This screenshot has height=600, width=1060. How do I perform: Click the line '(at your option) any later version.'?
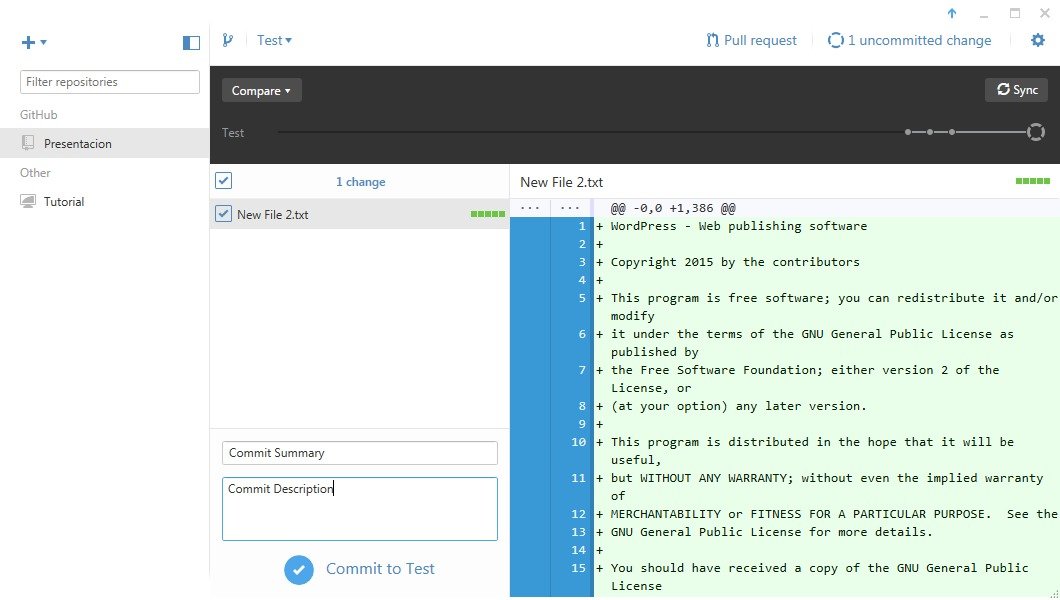point(738,406)
